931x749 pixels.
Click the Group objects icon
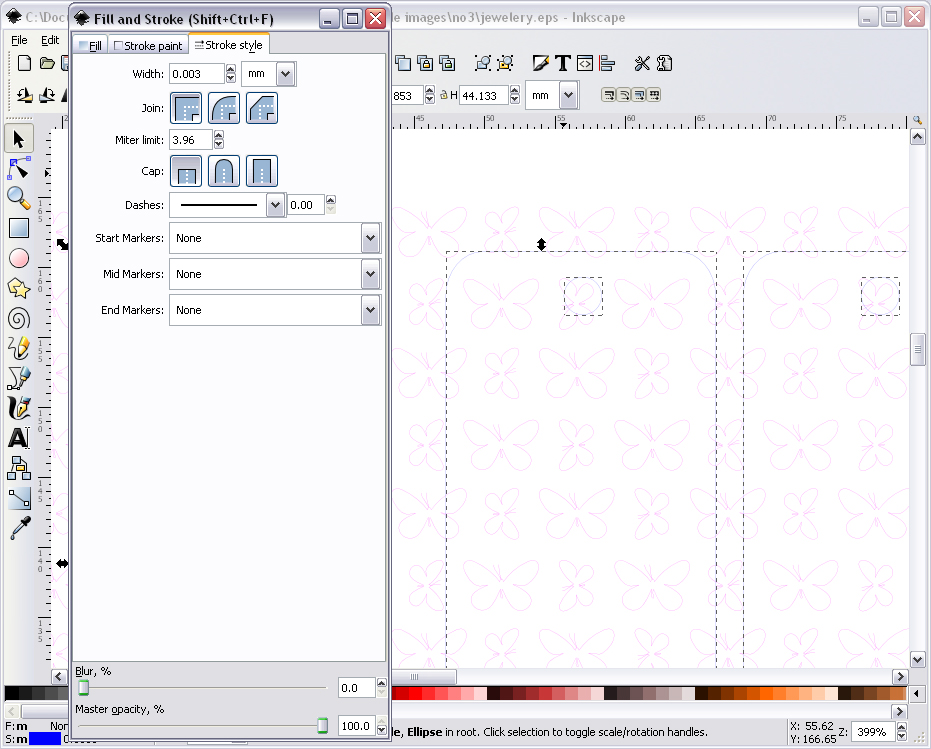click(x=483, y=63)
